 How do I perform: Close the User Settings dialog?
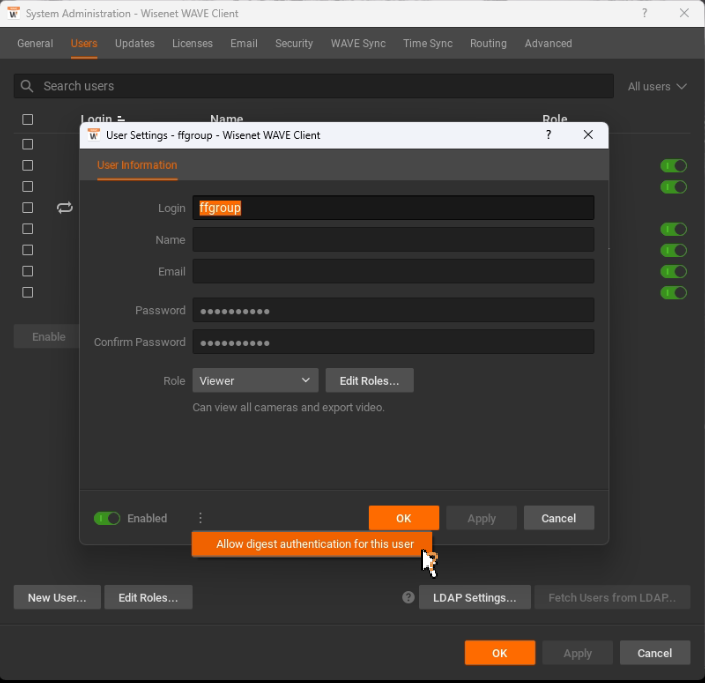coord(588,135)
